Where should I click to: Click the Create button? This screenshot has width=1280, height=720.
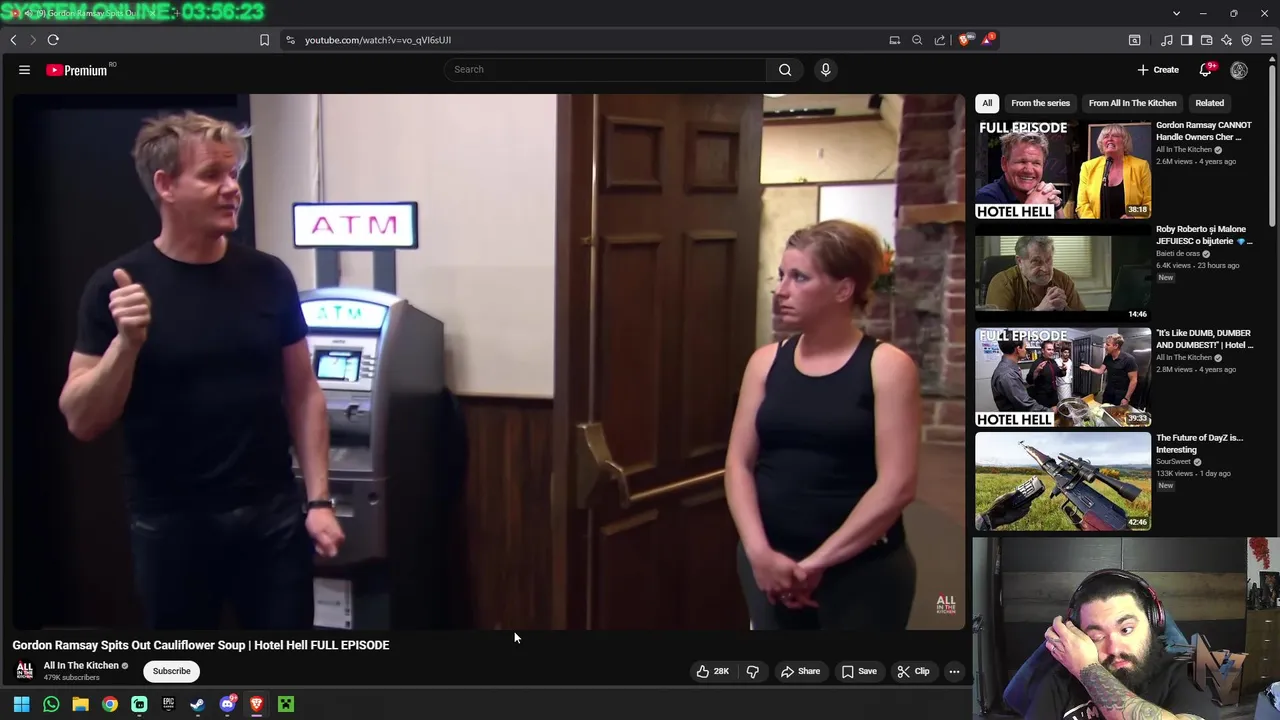1158,70
